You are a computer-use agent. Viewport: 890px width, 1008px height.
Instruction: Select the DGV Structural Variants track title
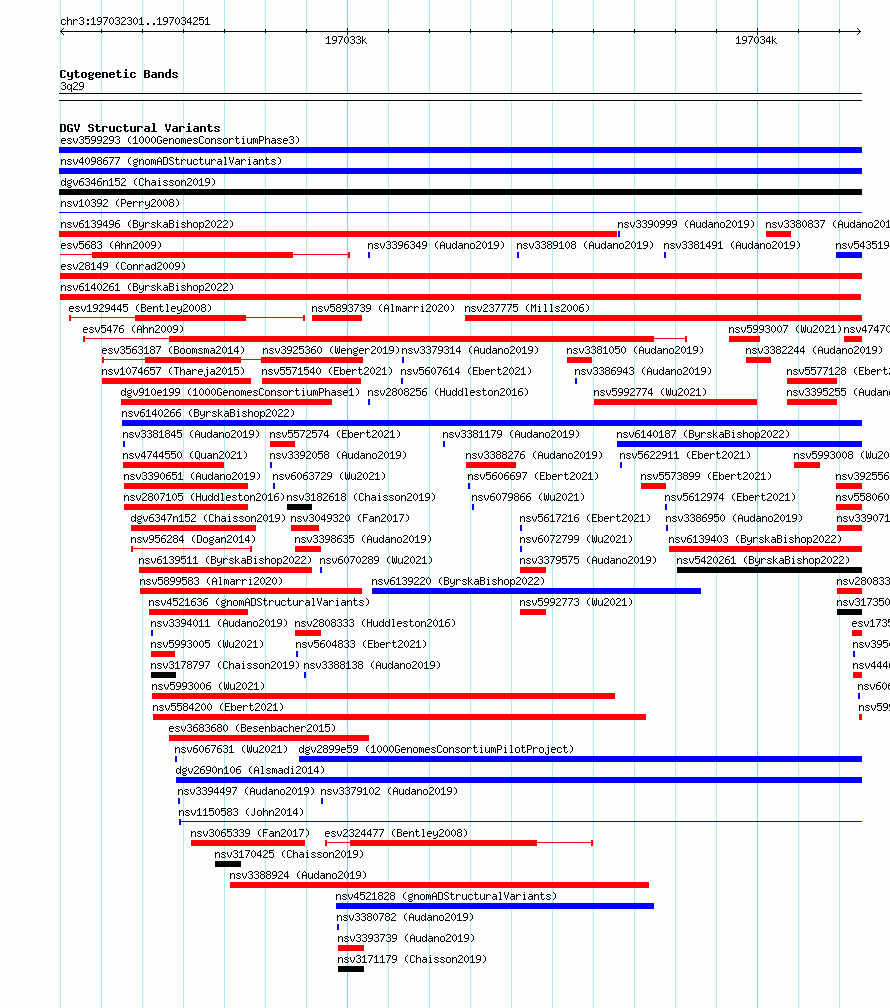pyautogui.click(x=140, y=128)
